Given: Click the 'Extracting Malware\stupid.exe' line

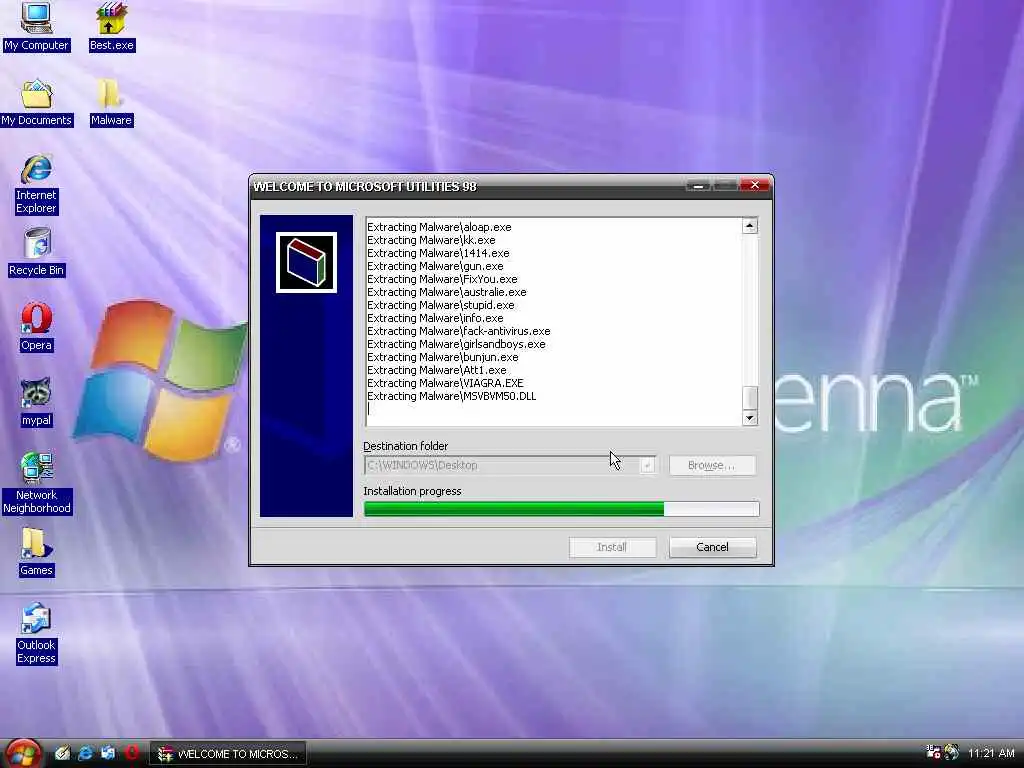Looking at the screenshot, I should [x=441, y=306].
